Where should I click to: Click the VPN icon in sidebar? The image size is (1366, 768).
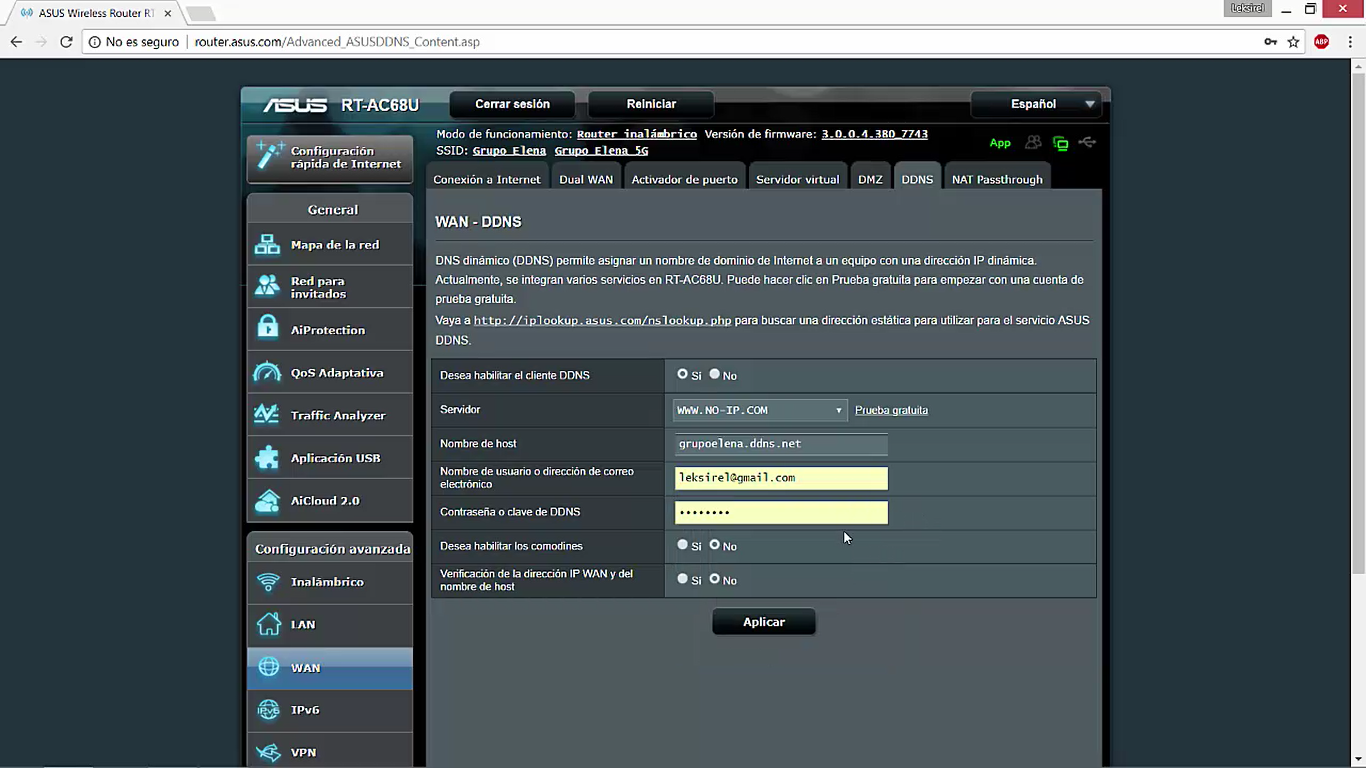point(268,752)
